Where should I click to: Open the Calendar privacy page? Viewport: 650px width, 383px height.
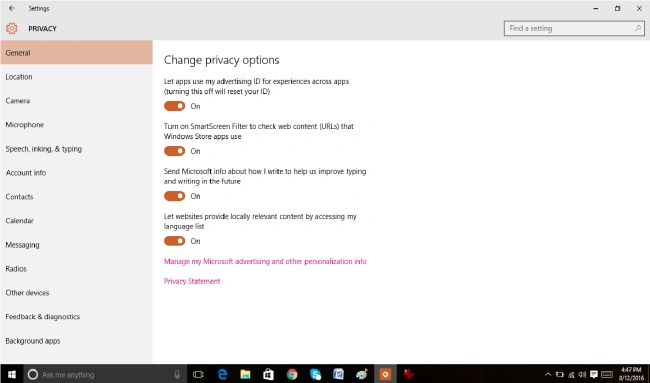pyautogui.click(x=76, y=221)
